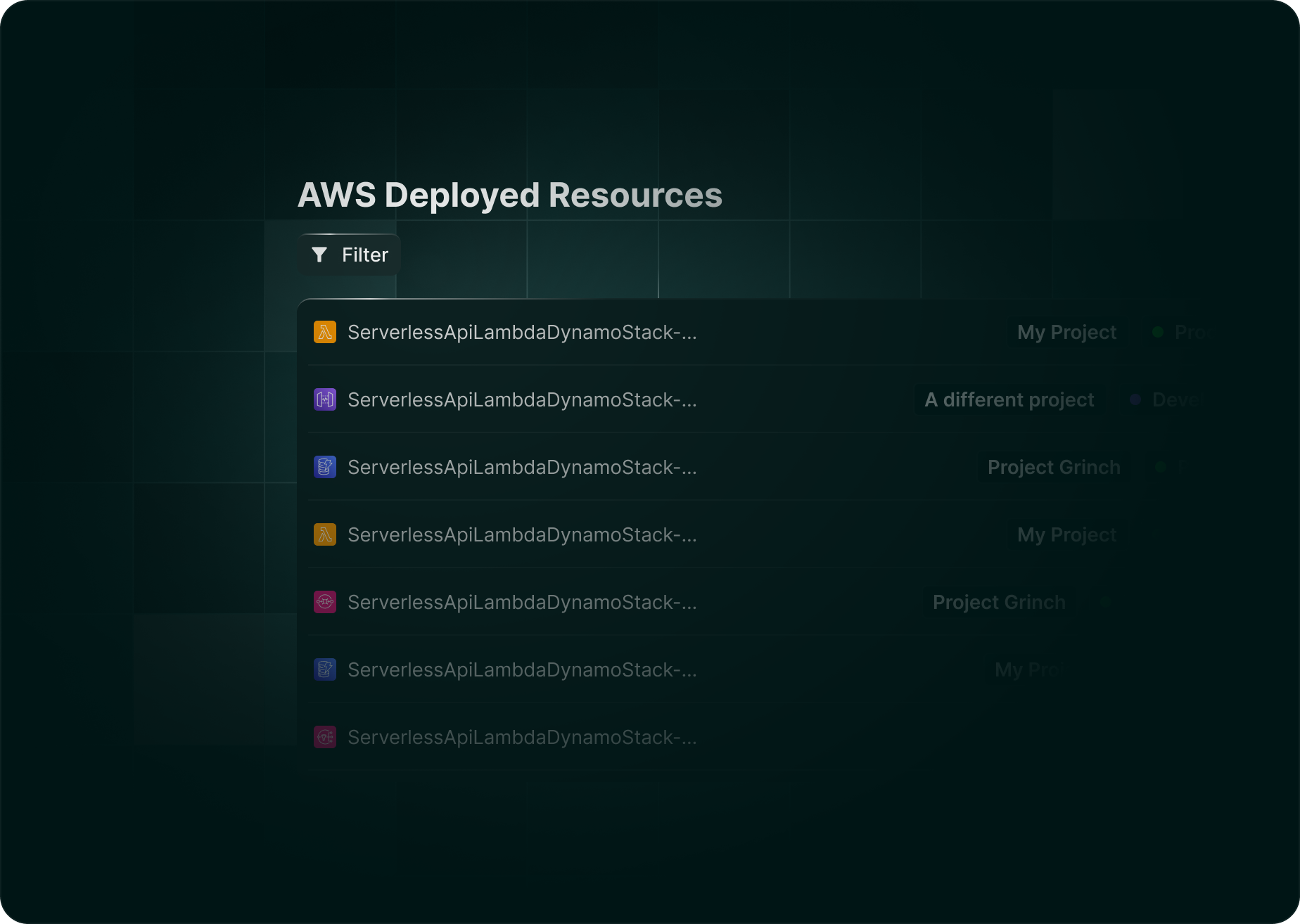Click the green status dot in first row

(x=1157, y=332)
